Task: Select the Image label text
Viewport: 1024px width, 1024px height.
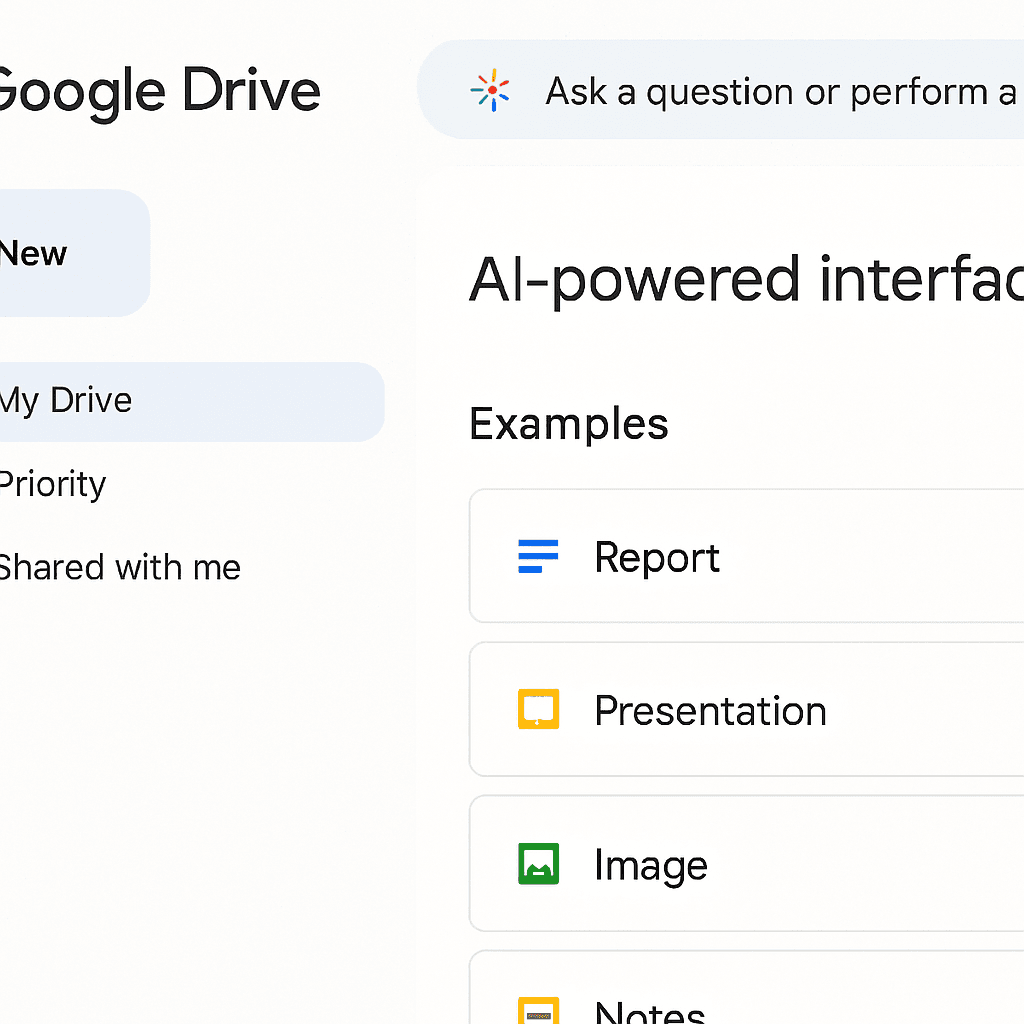Action: click(650, 865)
